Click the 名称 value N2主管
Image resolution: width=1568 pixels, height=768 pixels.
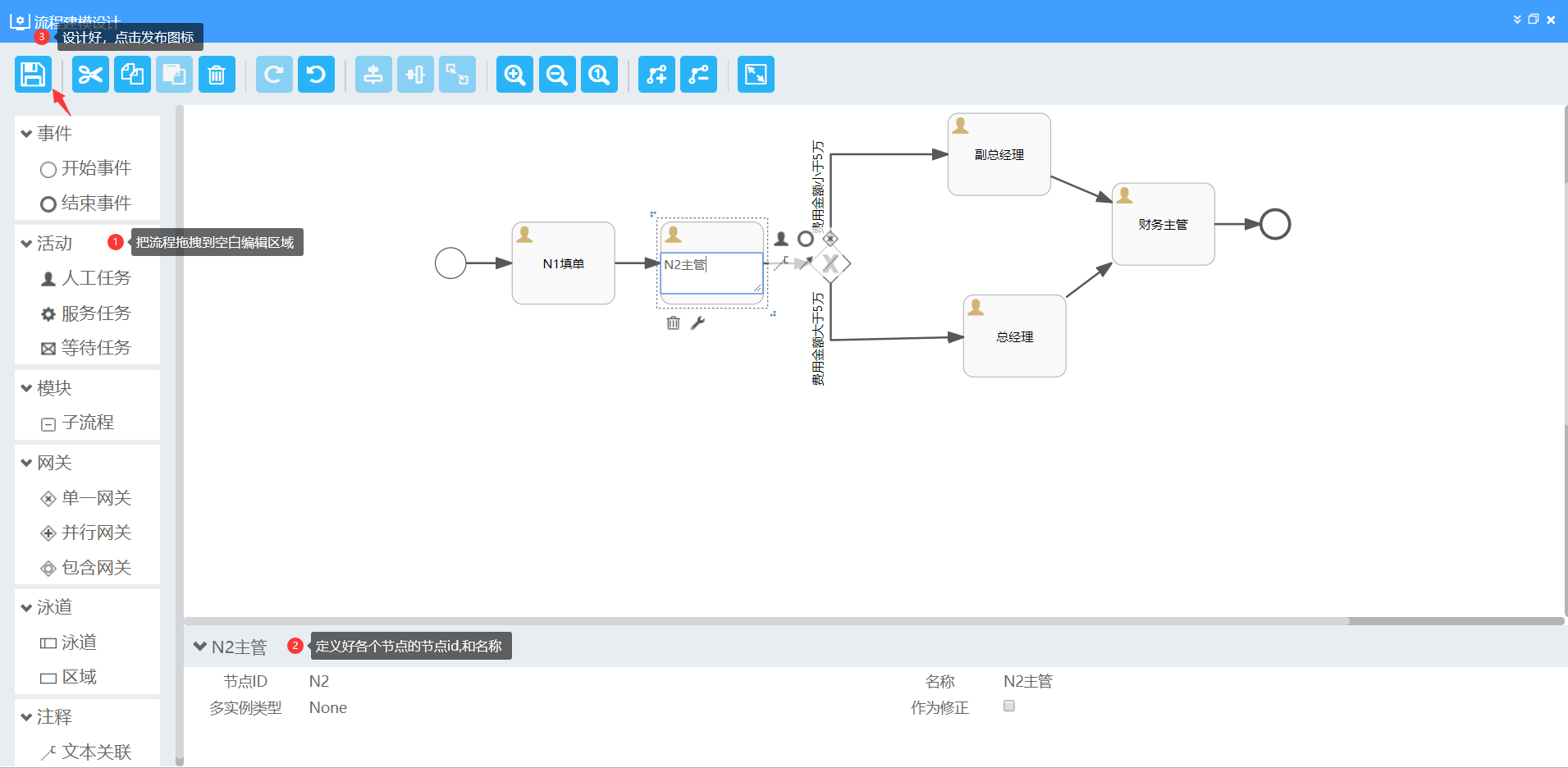coord(1028,681)
